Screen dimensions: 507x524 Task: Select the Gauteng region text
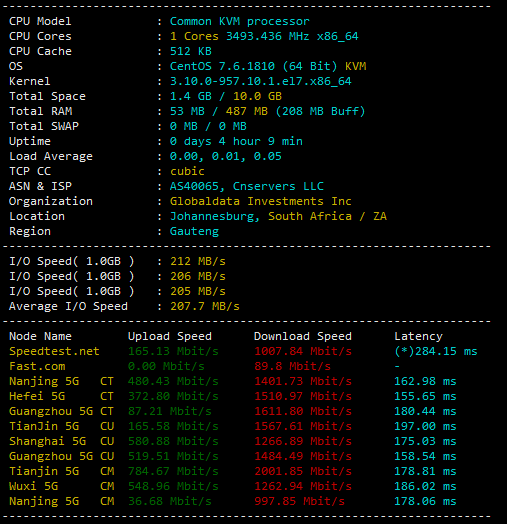(x=194, y=232)
